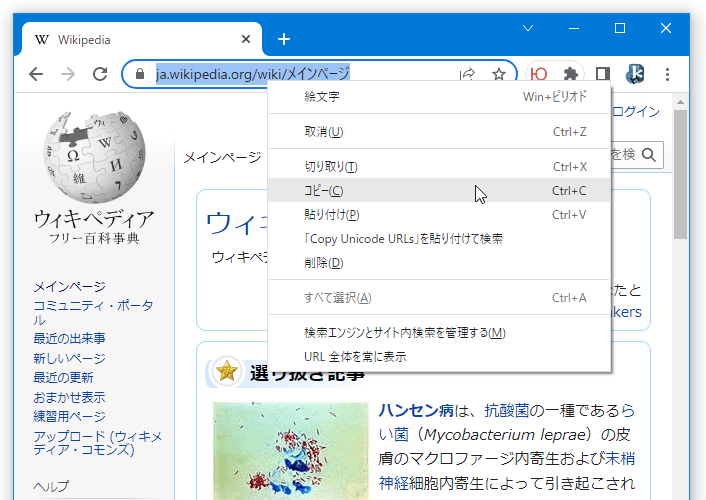Click the 抗酸菌 link
The height and width of the screenshot is (500, 706).
click(507, 410)
